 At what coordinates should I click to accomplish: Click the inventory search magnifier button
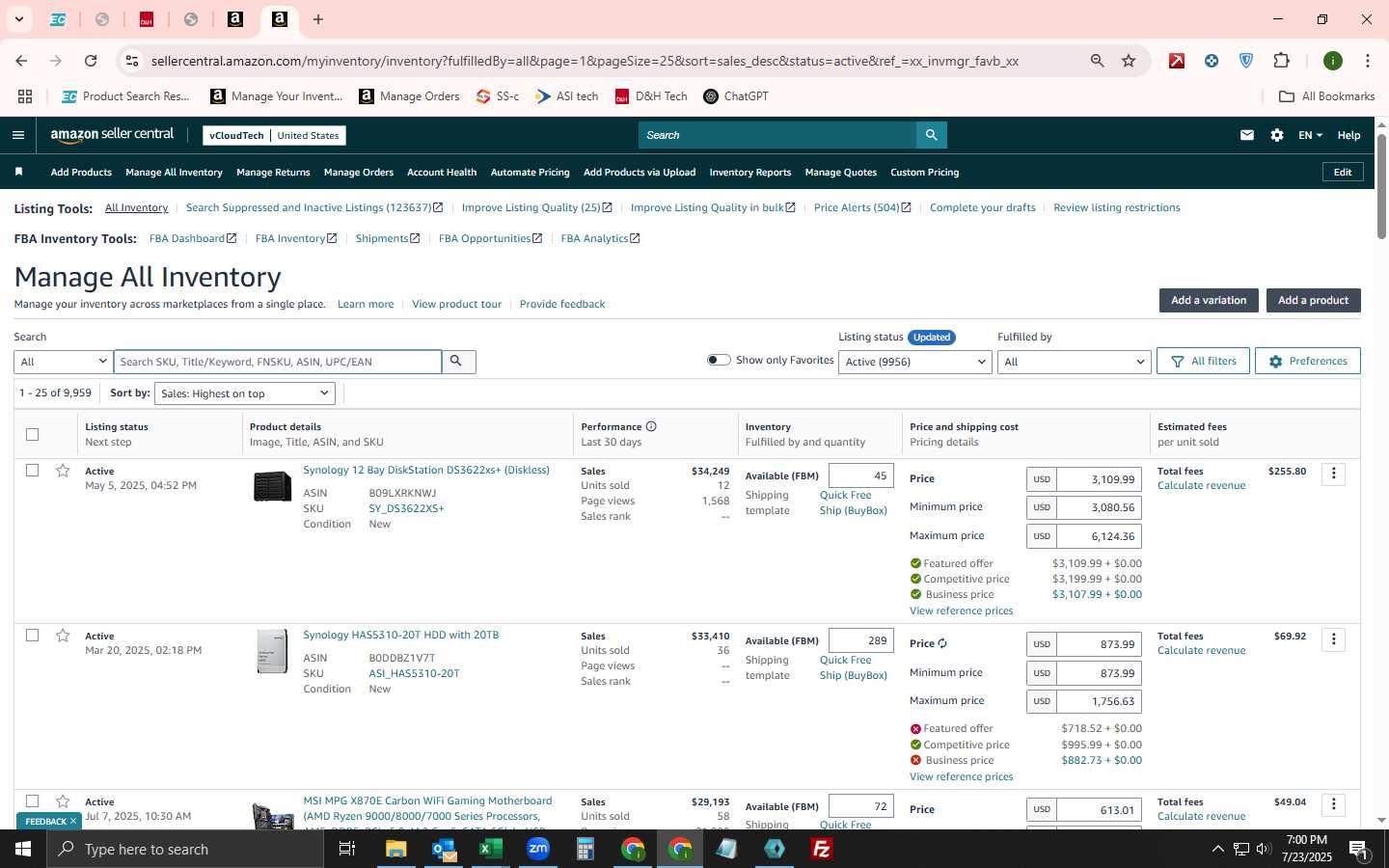coord(457,362)
